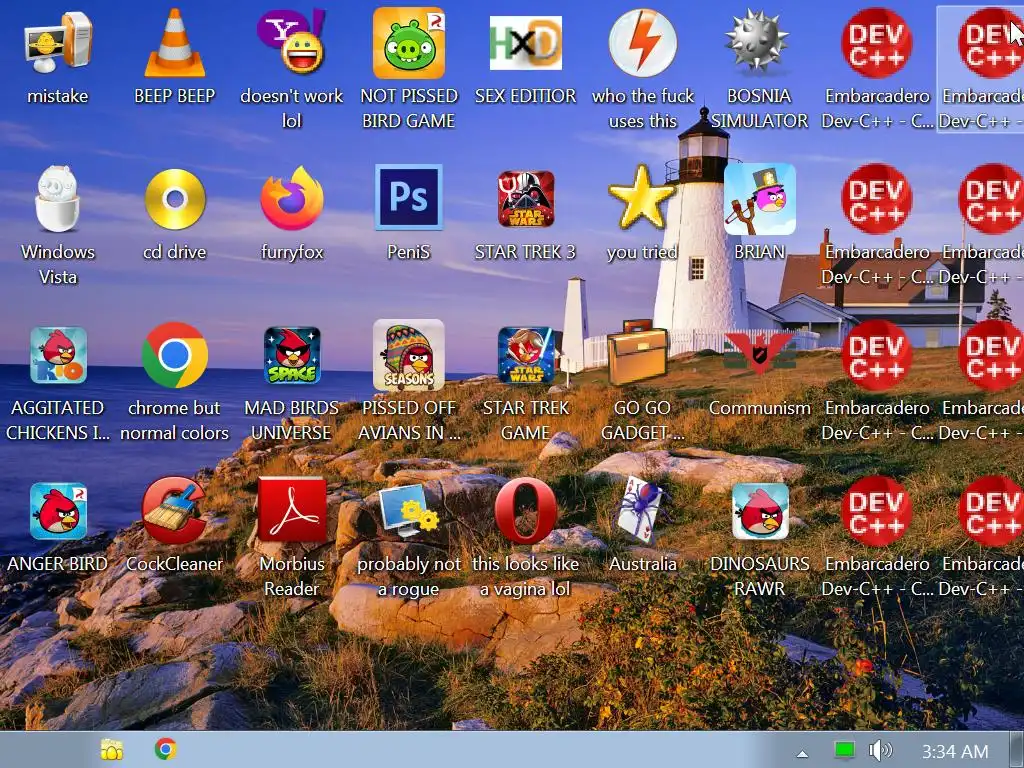1024x768 pixels.
Task: Launch the red Opera browser icon
Action: (526, 511)
